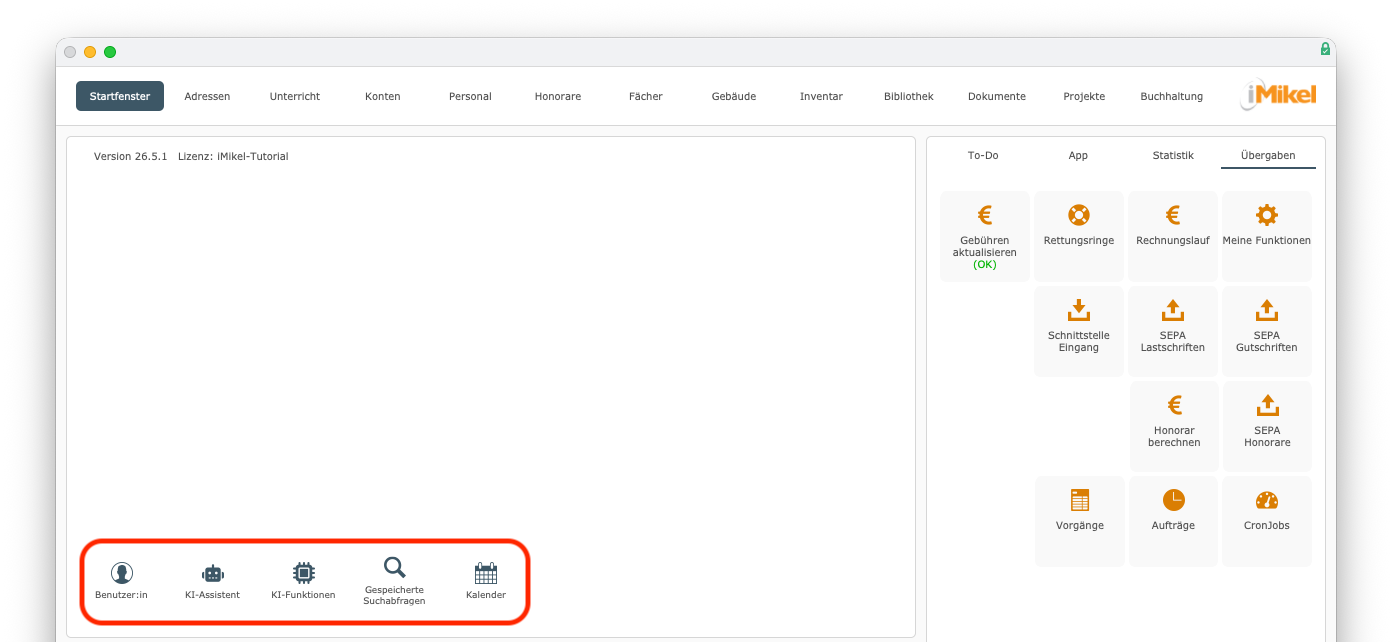Click the green window zoom button
The width and height of the screenshot is (1392, 642).
click(110, 52)
